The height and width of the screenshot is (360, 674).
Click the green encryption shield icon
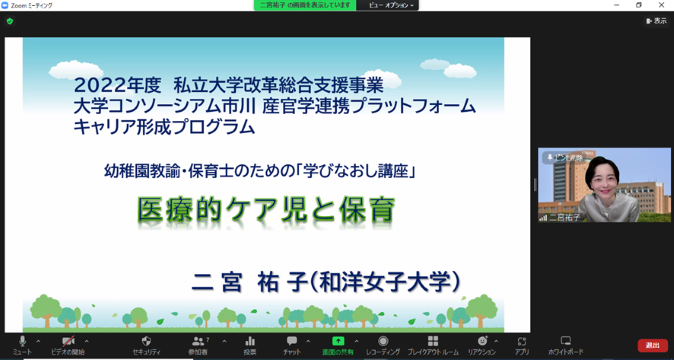click(x=10, y=21)
